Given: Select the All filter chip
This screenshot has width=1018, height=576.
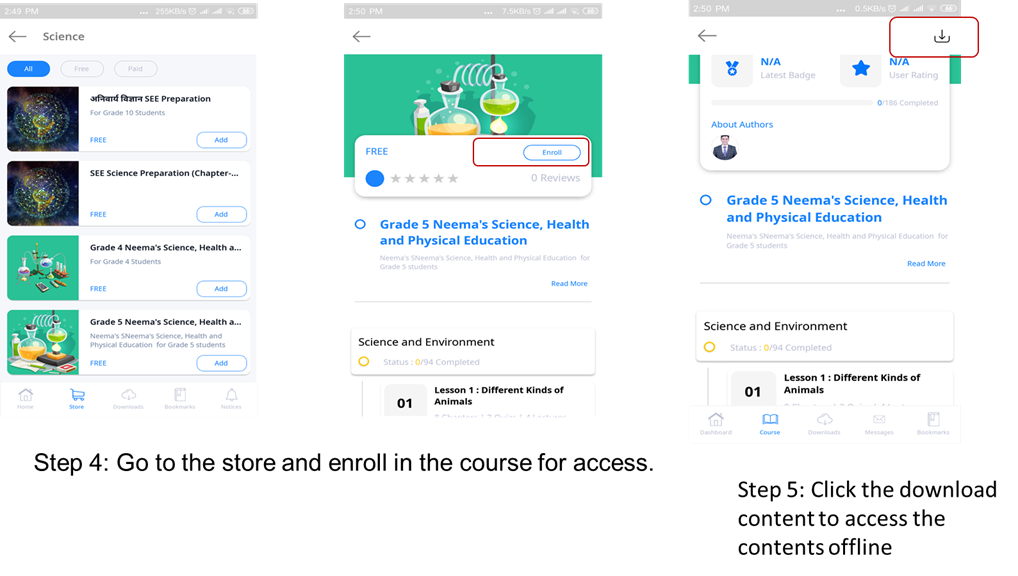Looking at the screenshot, I should point(29,69).
